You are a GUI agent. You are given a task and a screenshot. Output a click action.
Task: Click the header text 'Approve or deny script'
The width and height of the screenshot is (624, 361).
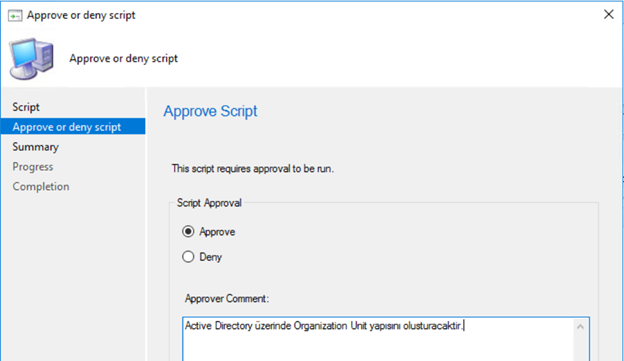click(123, 59)
